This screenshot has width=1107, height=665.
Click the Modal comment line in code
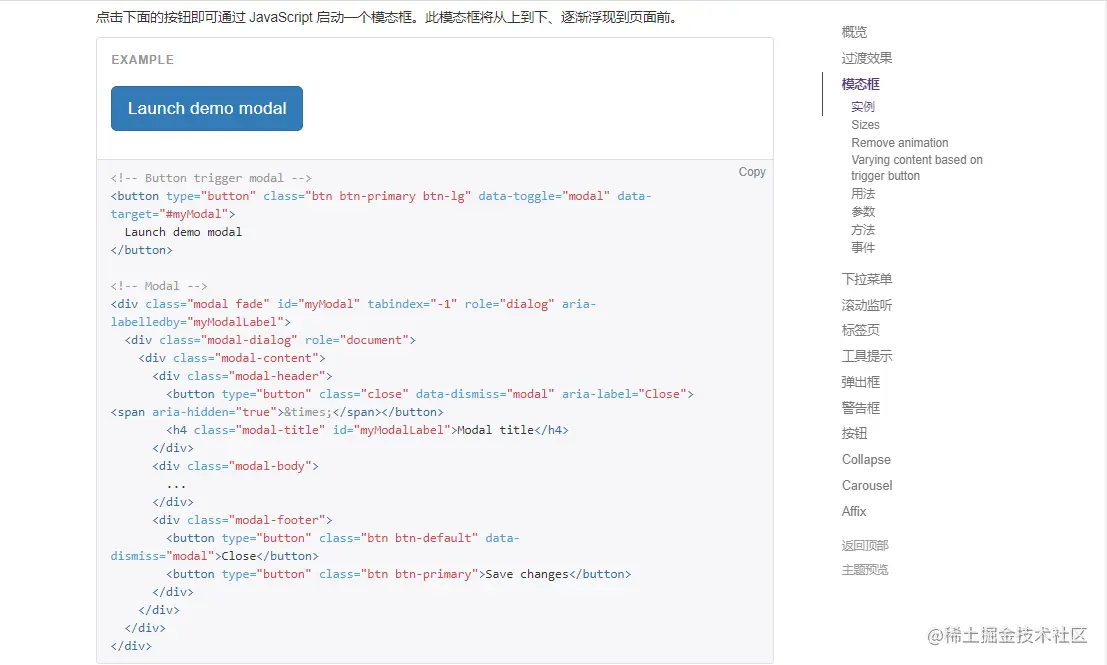tap(158, 286)
